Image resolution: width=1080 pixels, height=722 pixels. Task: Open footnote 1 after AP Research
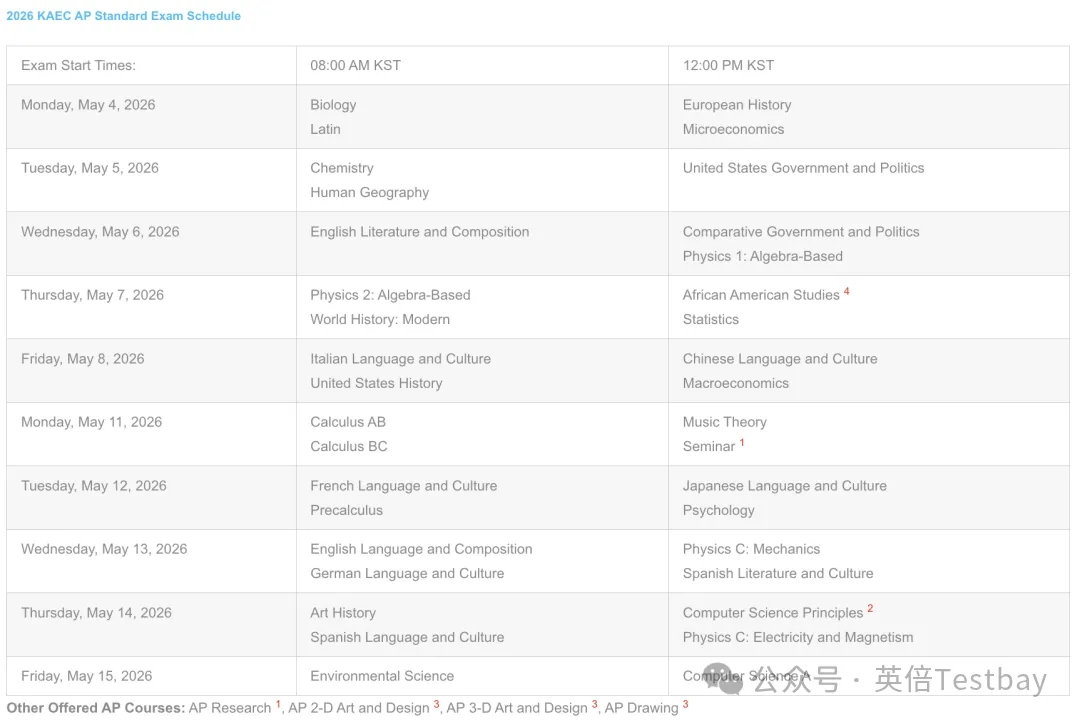tap(278, 704)
